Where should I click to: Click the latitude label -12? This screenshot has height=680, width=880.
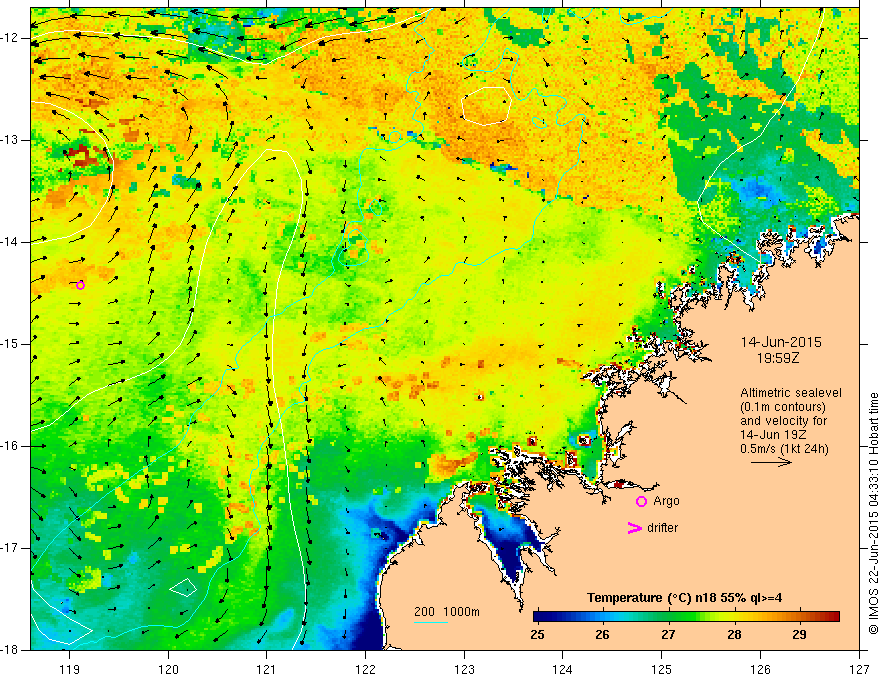11,38
